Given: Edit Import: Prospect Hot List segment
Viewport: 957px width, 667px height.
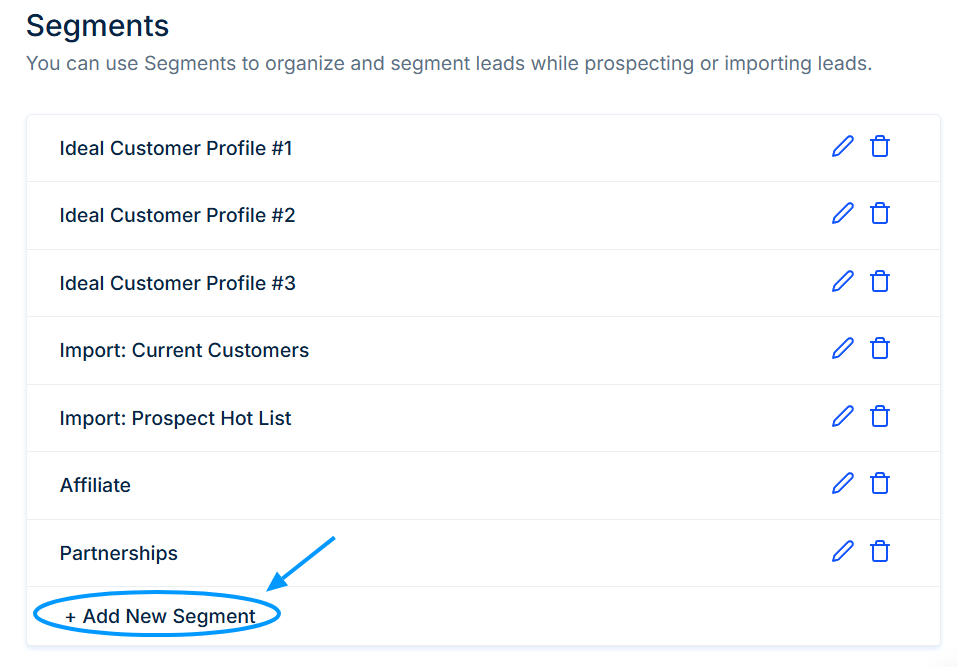Looking at the screenshot, I should pyautogui.click(x=843, y=416).
